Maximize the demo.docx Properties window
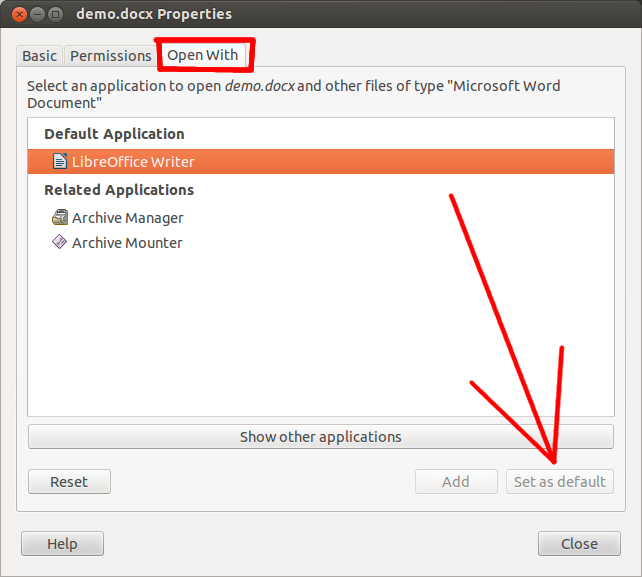 [x=56, y=14]
